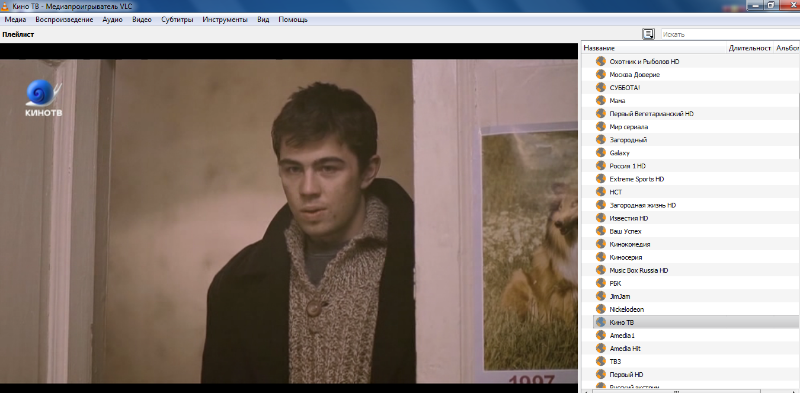The width and height of the screenshot is (800, 393).
Task: Select the Кино ТВ playlist entry
Action: click(696, 322)
